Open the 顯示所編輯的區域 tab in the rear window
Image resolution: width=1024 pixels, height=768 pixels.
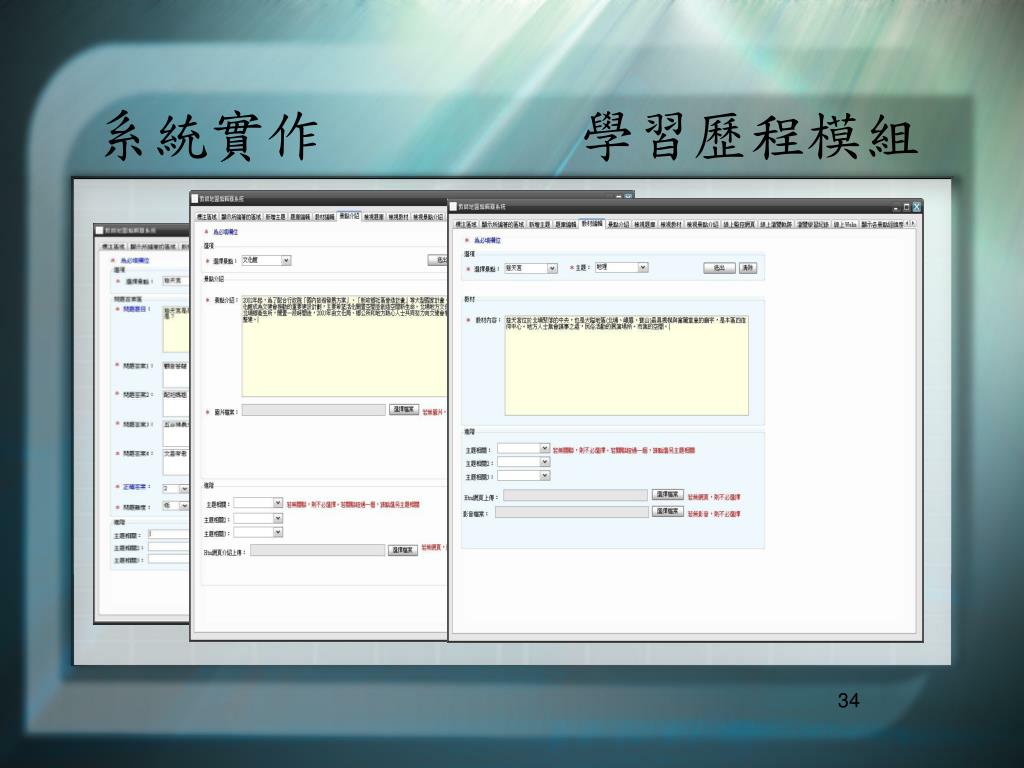(153, 247)
